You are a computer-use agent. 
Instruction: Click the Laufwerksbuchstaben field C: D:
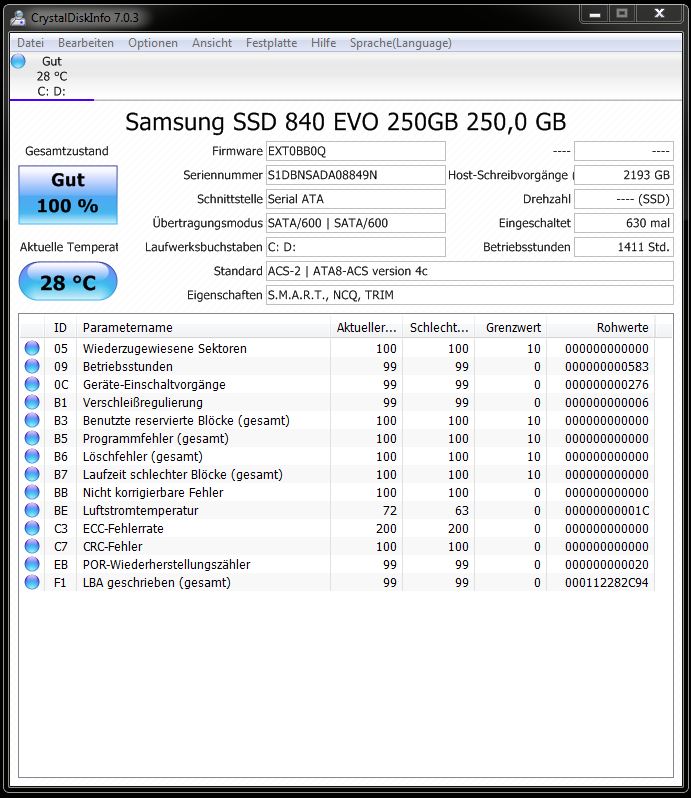pos(356,247)
